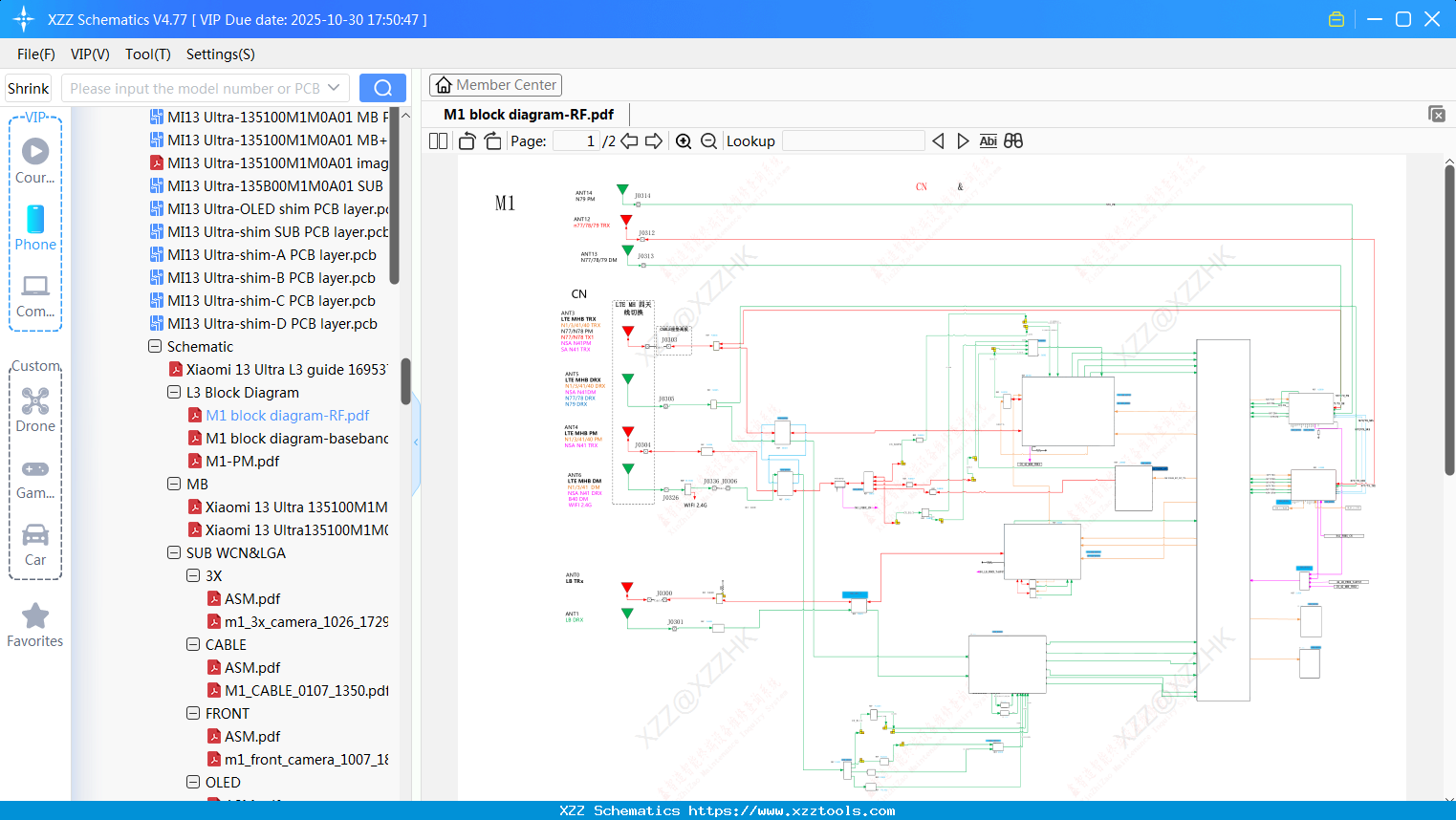The image size is (1456, 820).
Task: Zoom in on the PDF page
Action: tap(684, 140)
